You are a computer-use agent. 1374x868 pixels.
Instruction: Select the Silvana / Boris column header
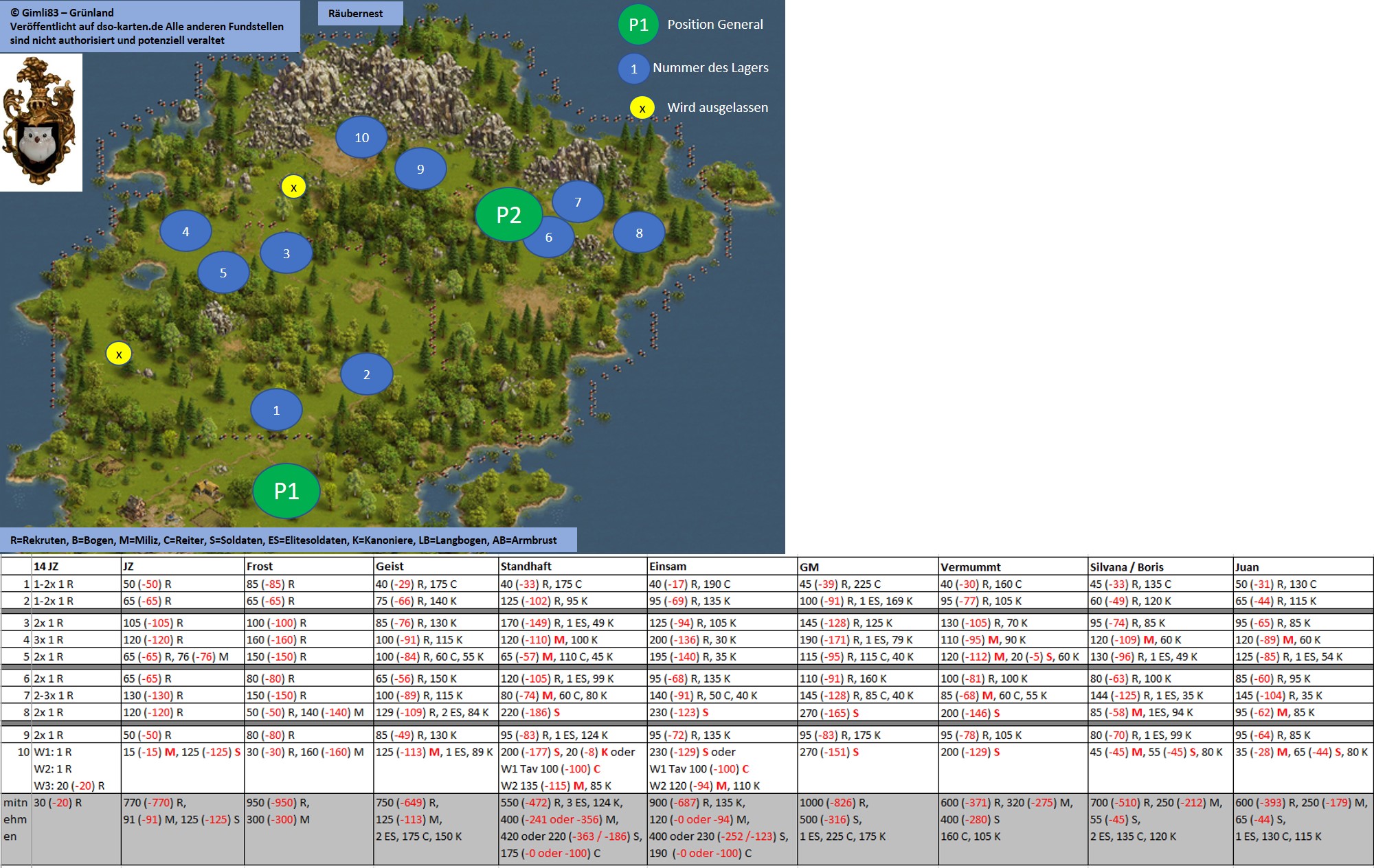click(1127, 567)
